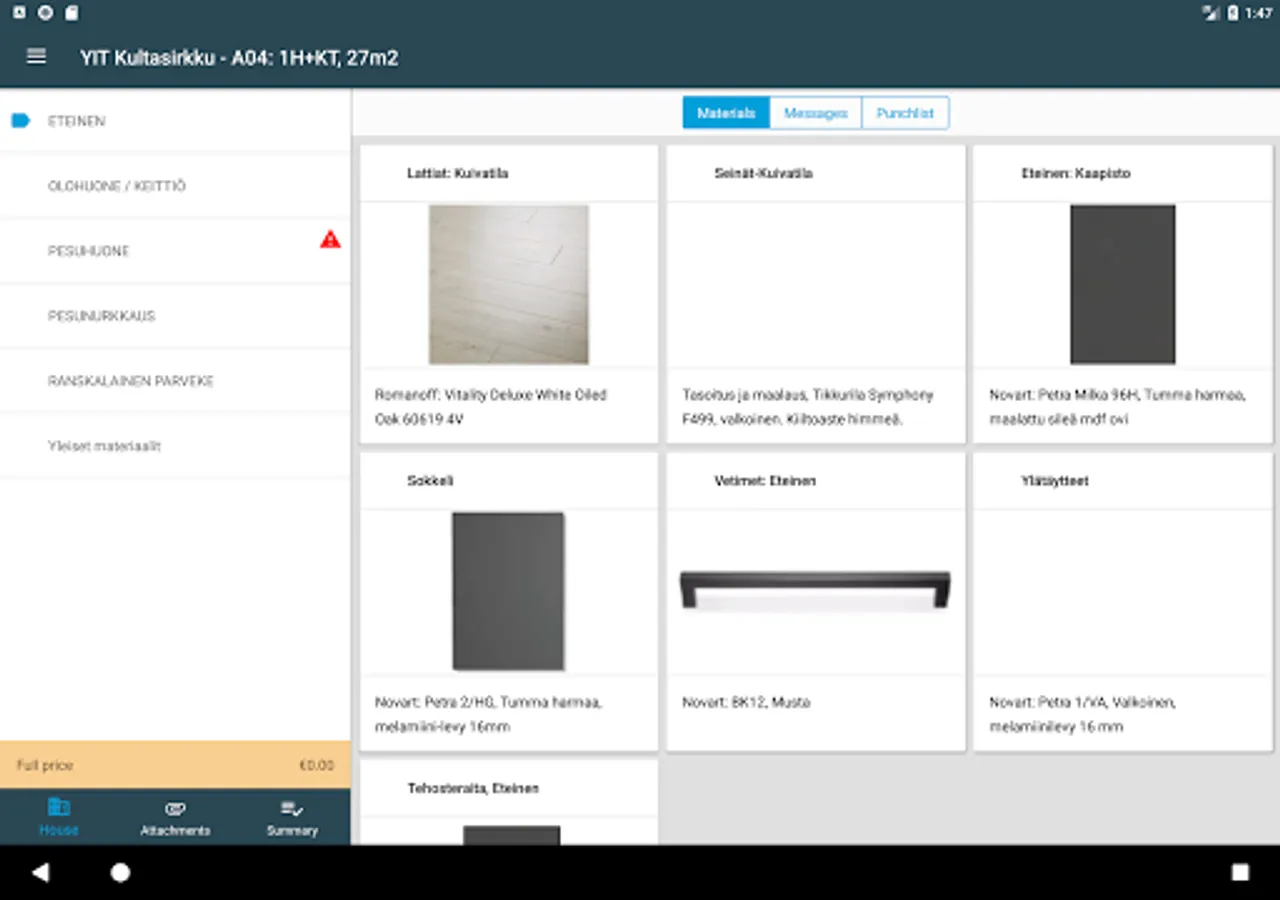Open the Seinät-Kuivatila card title
The image size is (1280, 900).
[x=763, y=173]
